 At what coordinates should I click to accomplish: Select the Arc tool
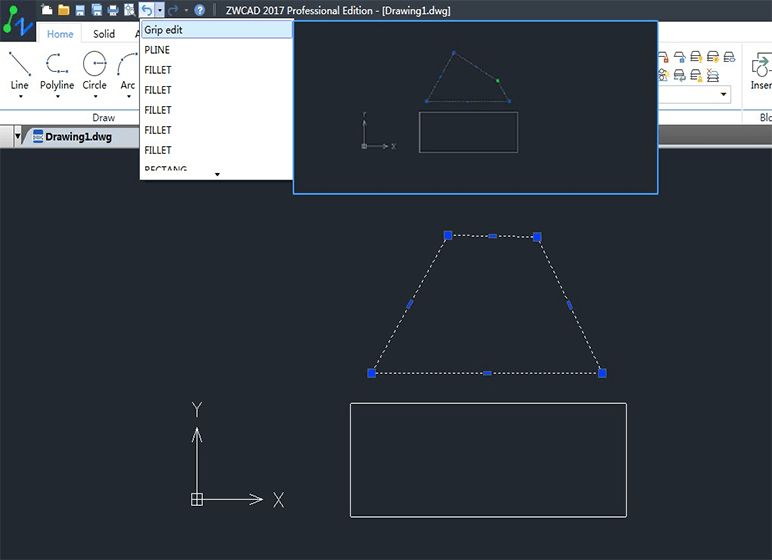pyautogui.click(x=128, y=70)
